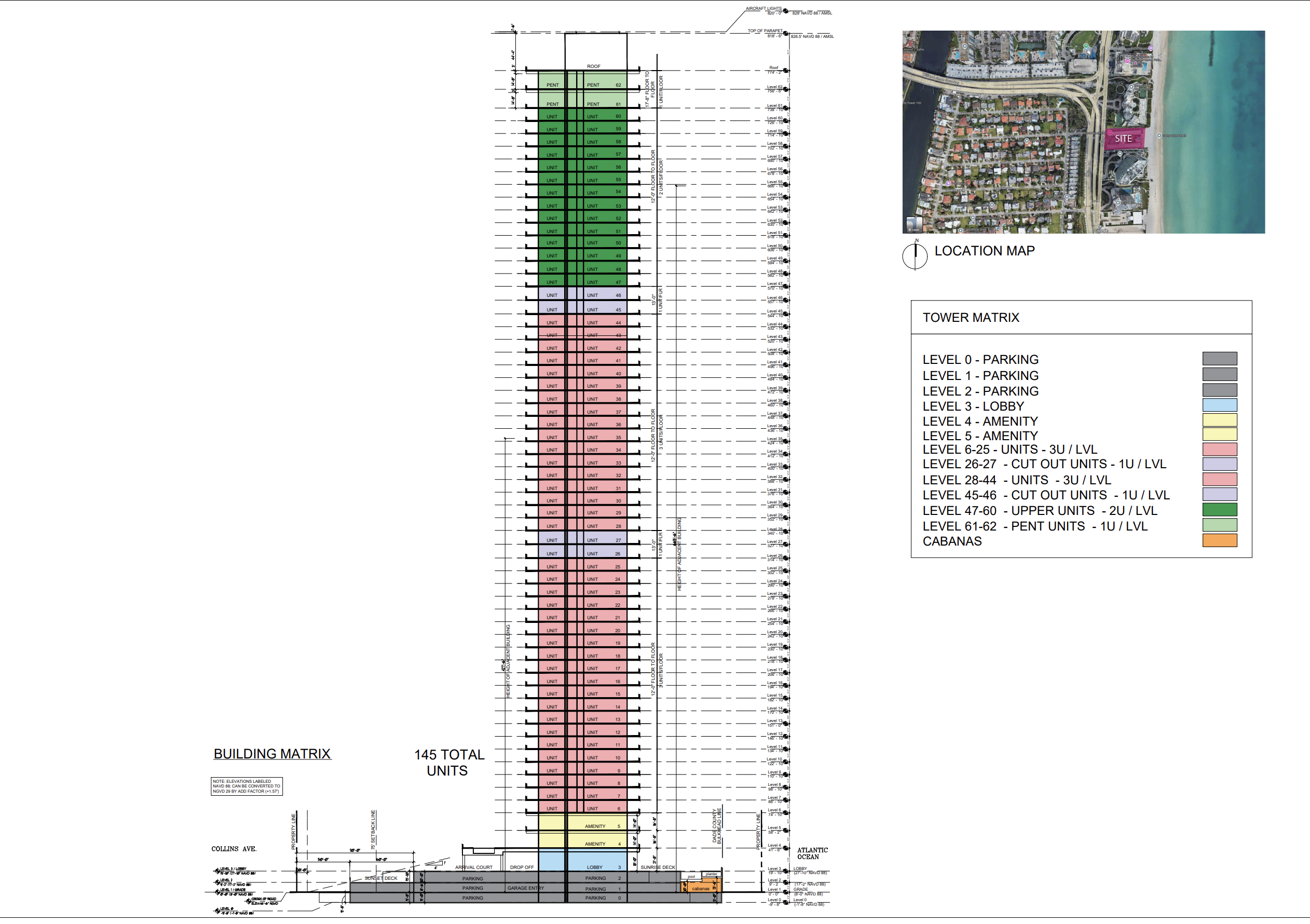
Task: Click the Level 0 elevation datum symbol at left
Action: click(x=217, y=911)
